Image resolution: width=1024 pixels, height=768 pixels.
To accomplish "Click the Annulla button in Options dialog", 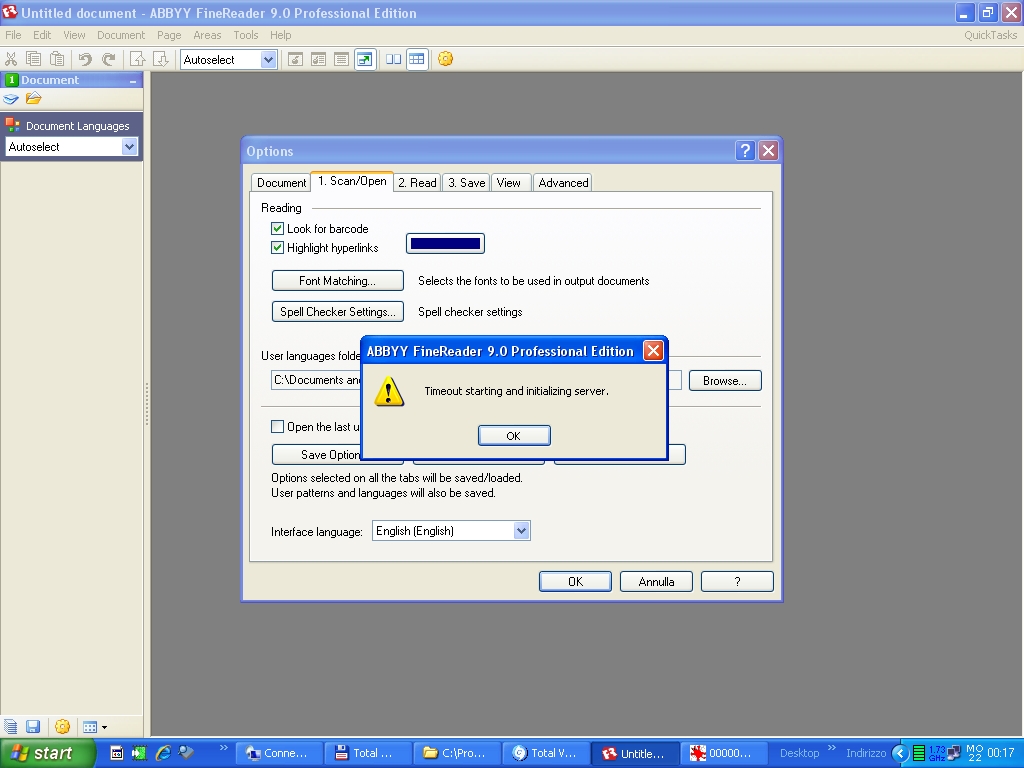I will point(656,581).
